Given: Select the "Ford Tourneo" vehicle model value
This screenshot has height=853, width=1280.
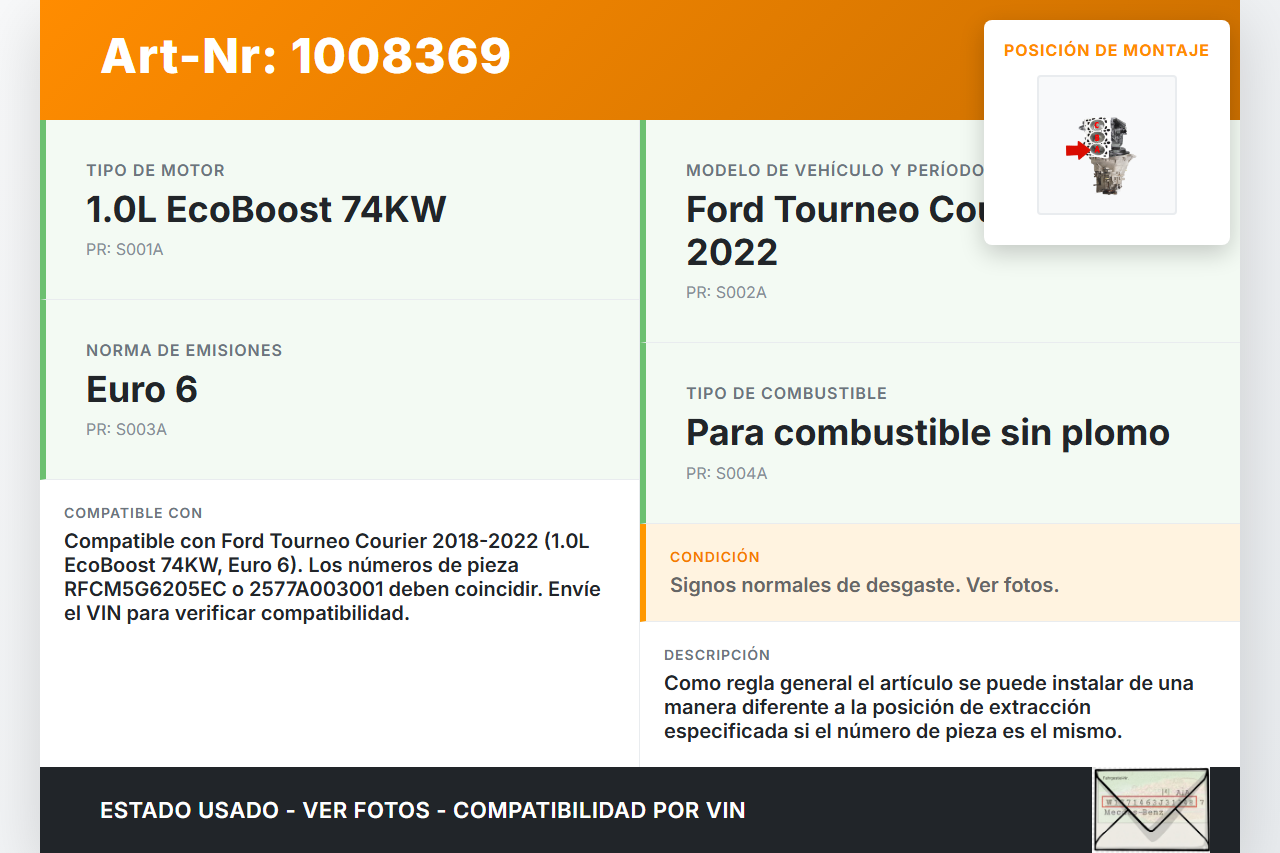Looking at the screenshot, I should coord(835,230).
